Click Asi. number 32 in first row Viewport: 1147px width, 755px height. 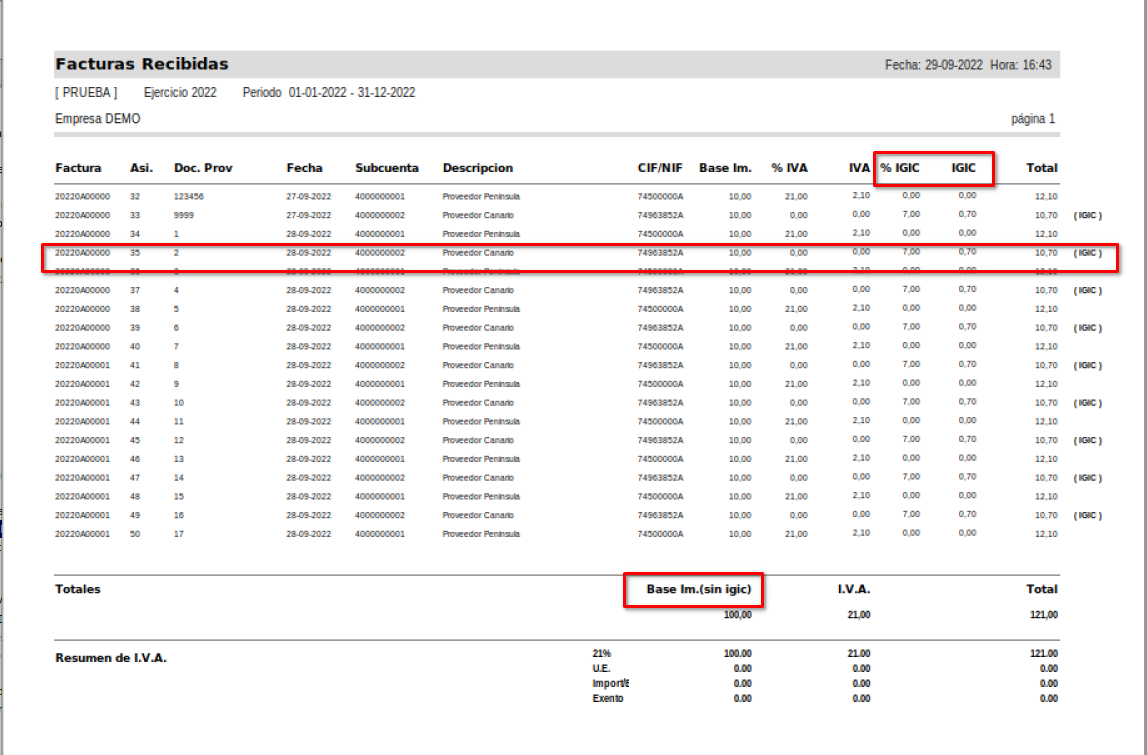(x=135, y=197)
